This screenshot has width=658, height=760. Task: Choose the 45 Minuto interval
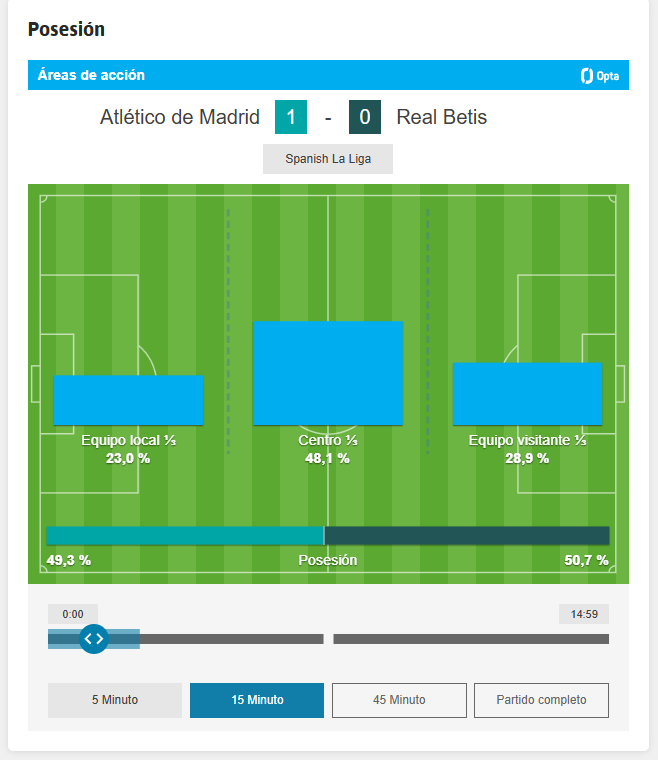399,700
